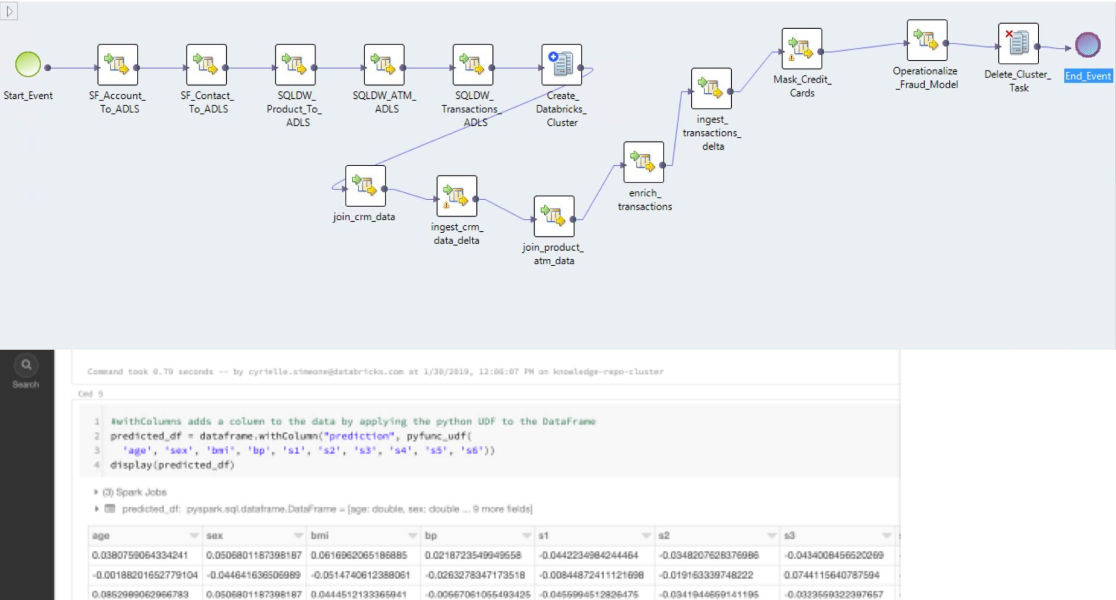
Task: Expand the panel with top-left arrow
Action: (10, 9)
